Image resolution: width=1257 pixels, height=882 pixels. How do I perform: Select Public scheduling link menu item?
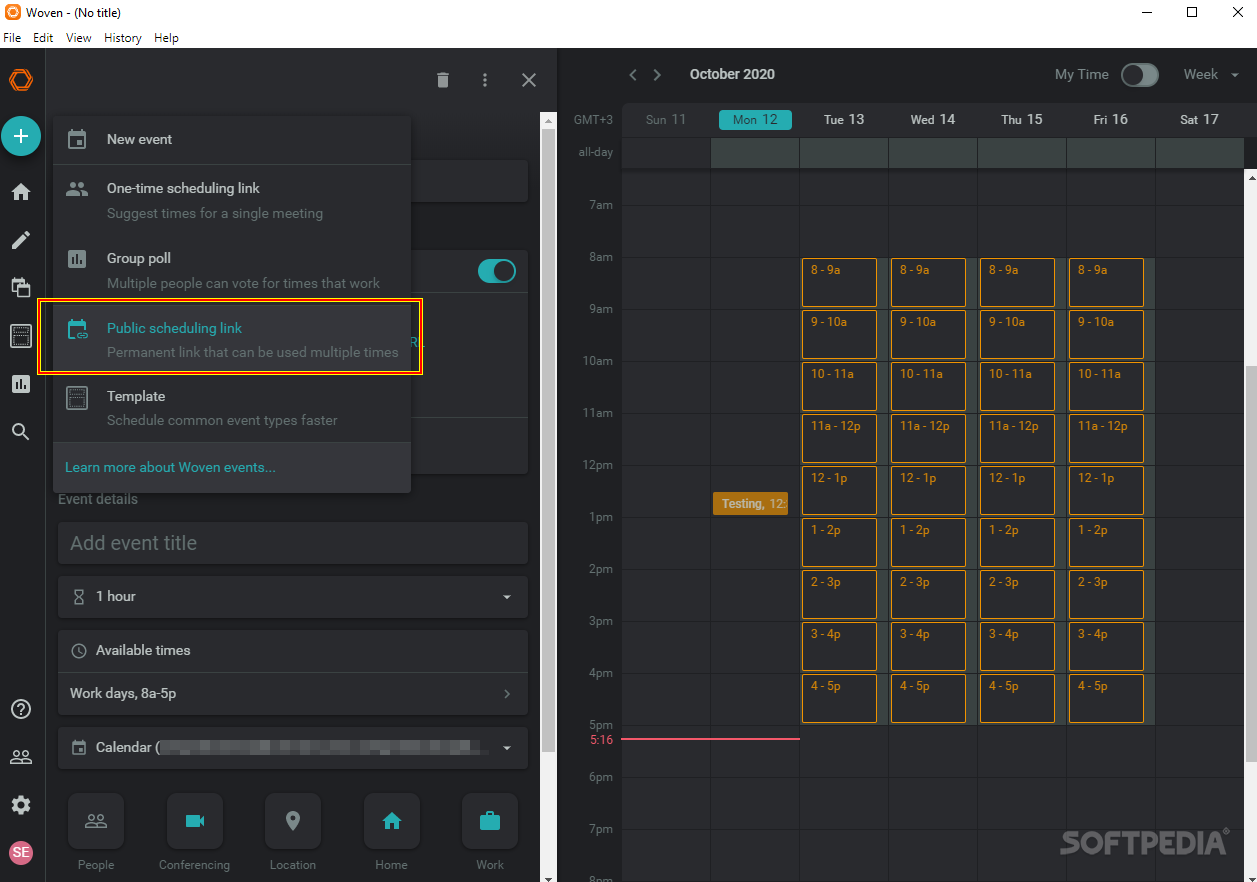pyautogui.click(x=232, y=339)
